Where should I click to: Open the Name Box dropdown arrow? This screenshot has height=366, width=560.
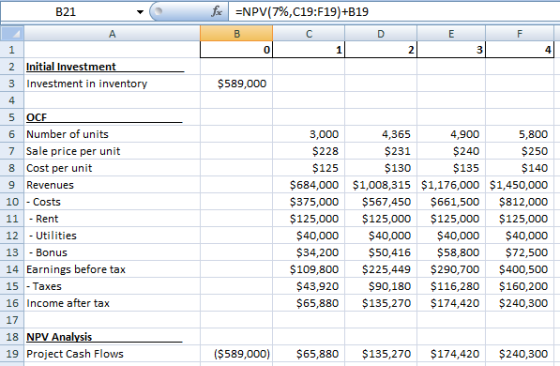140,12
